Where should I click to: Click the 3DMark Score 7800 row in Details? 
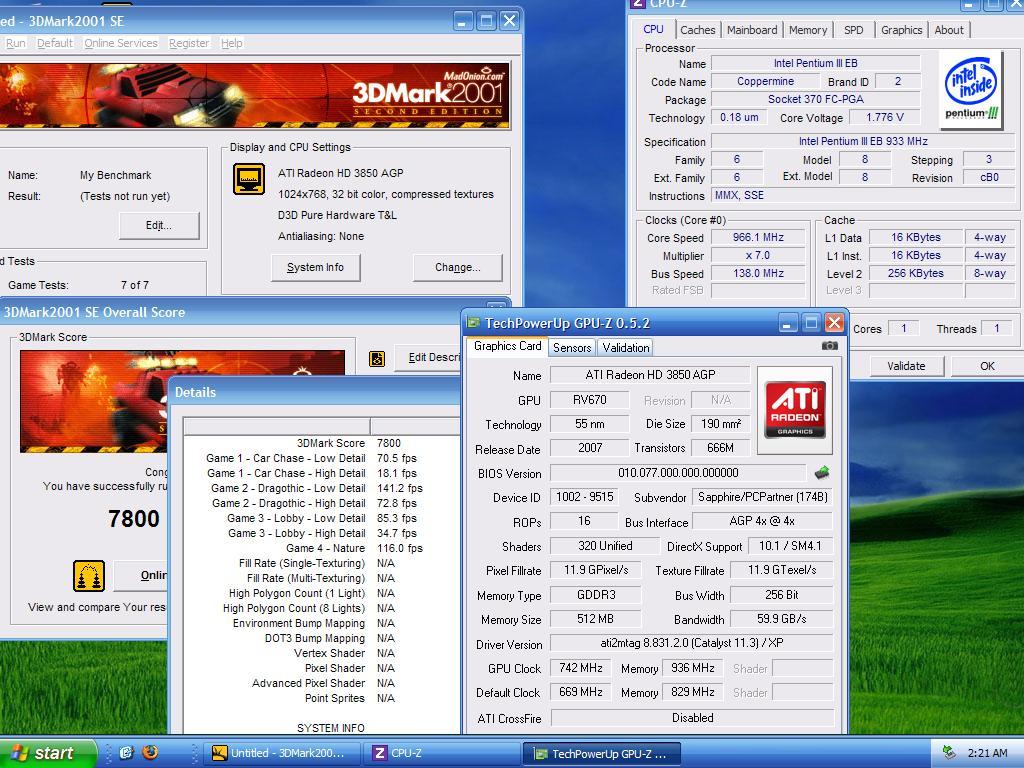click(x=321, y=443)
